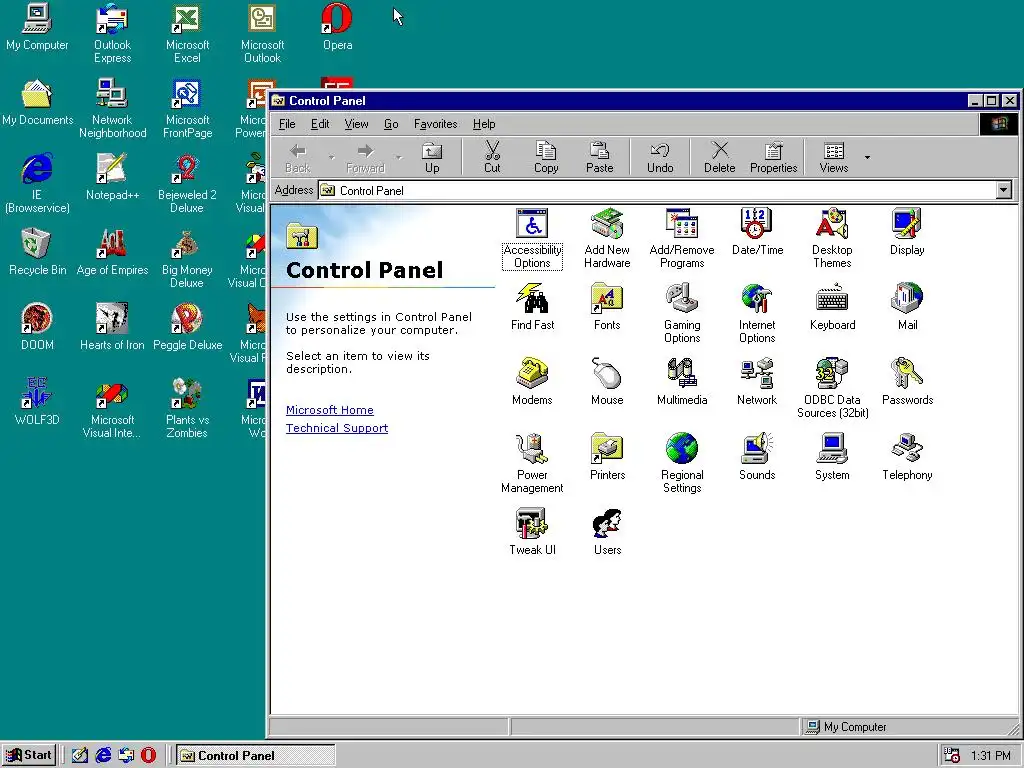
Task: Select the Notepad++ desktop shortcut
Action: [x=112, y=176]
